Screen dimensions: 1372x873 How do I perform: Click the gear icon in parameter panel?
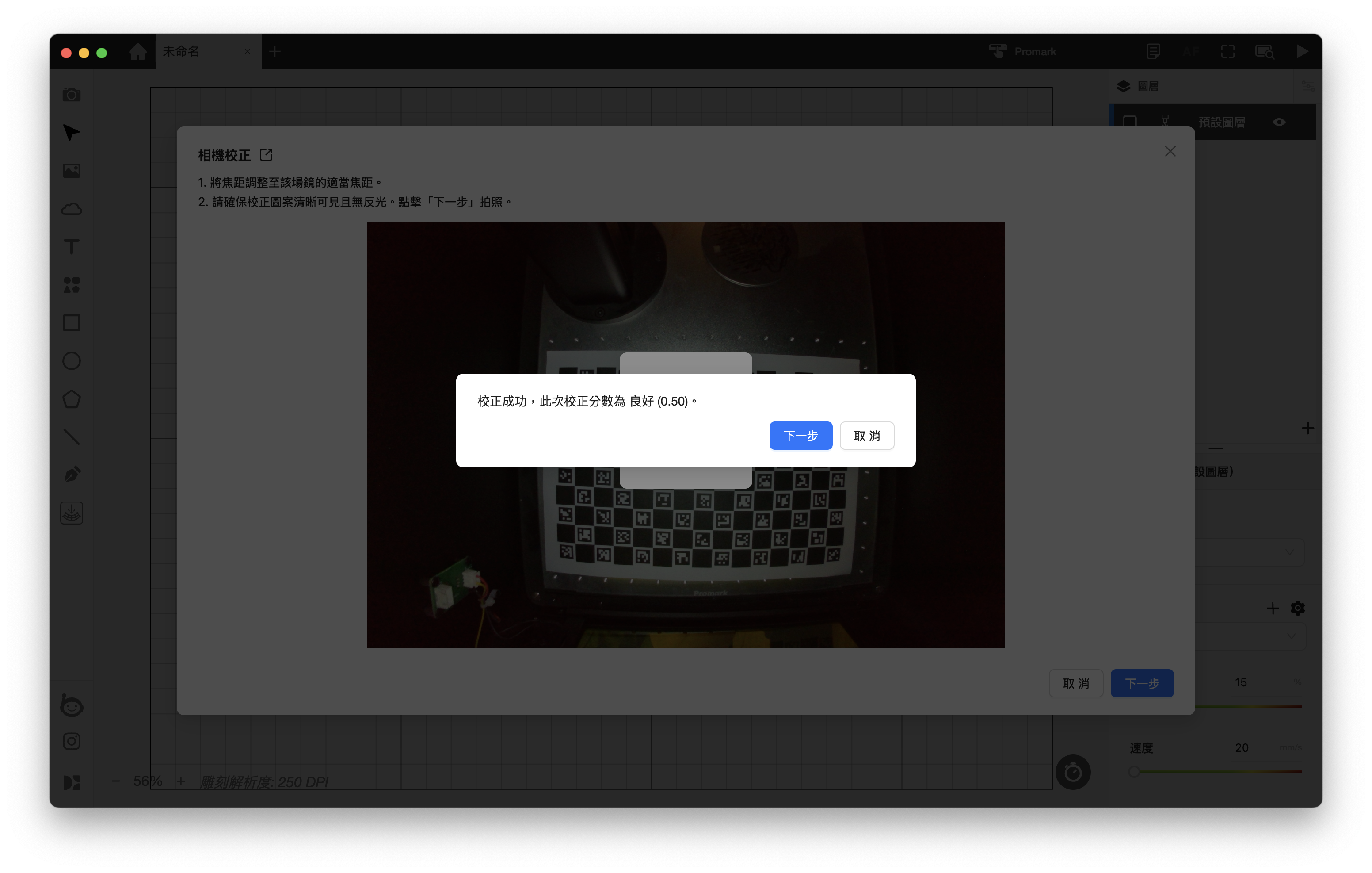click(x=1297, y=608)
